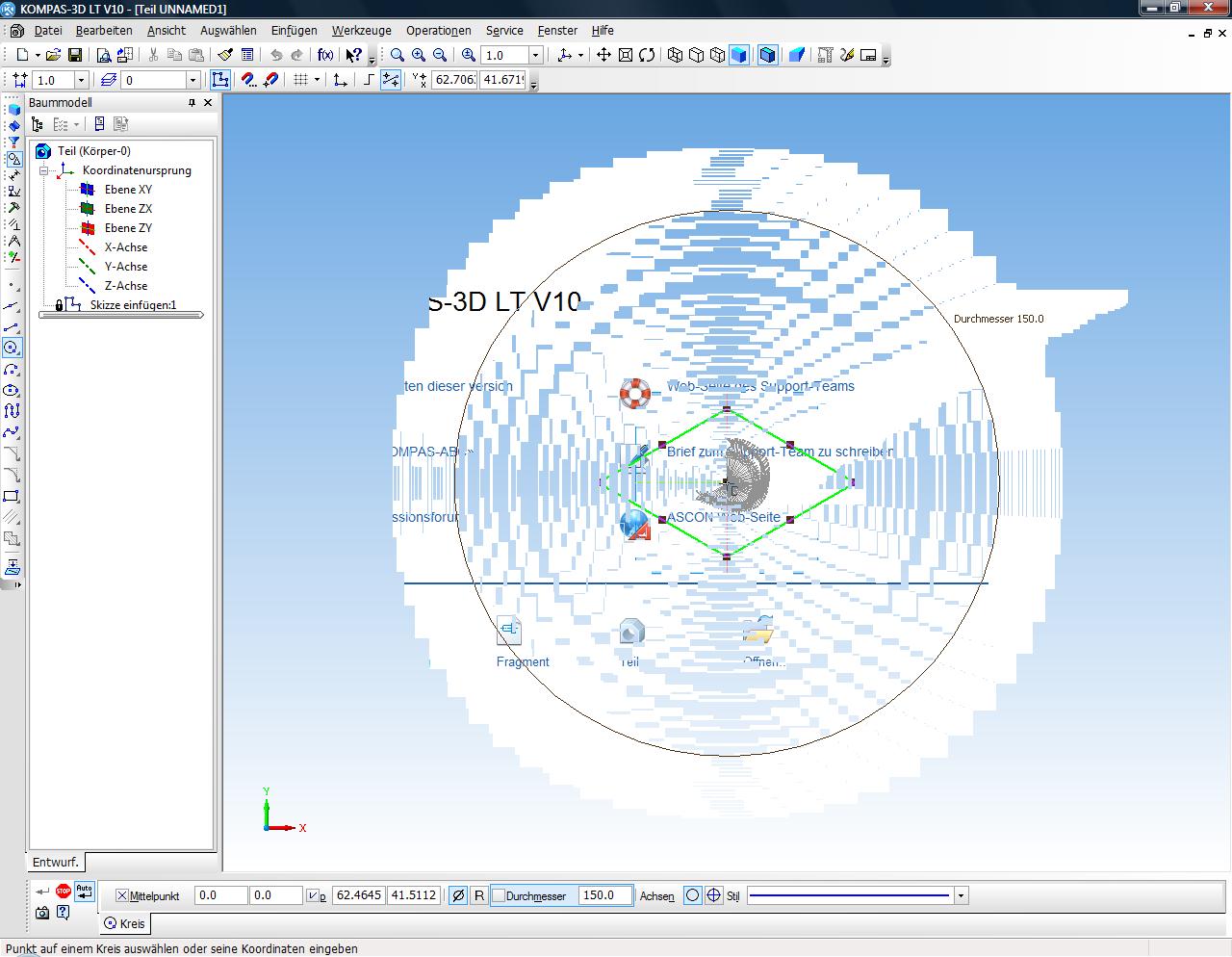
Task: Open the variables f(x) tool
Action: [x=325, y=55]
